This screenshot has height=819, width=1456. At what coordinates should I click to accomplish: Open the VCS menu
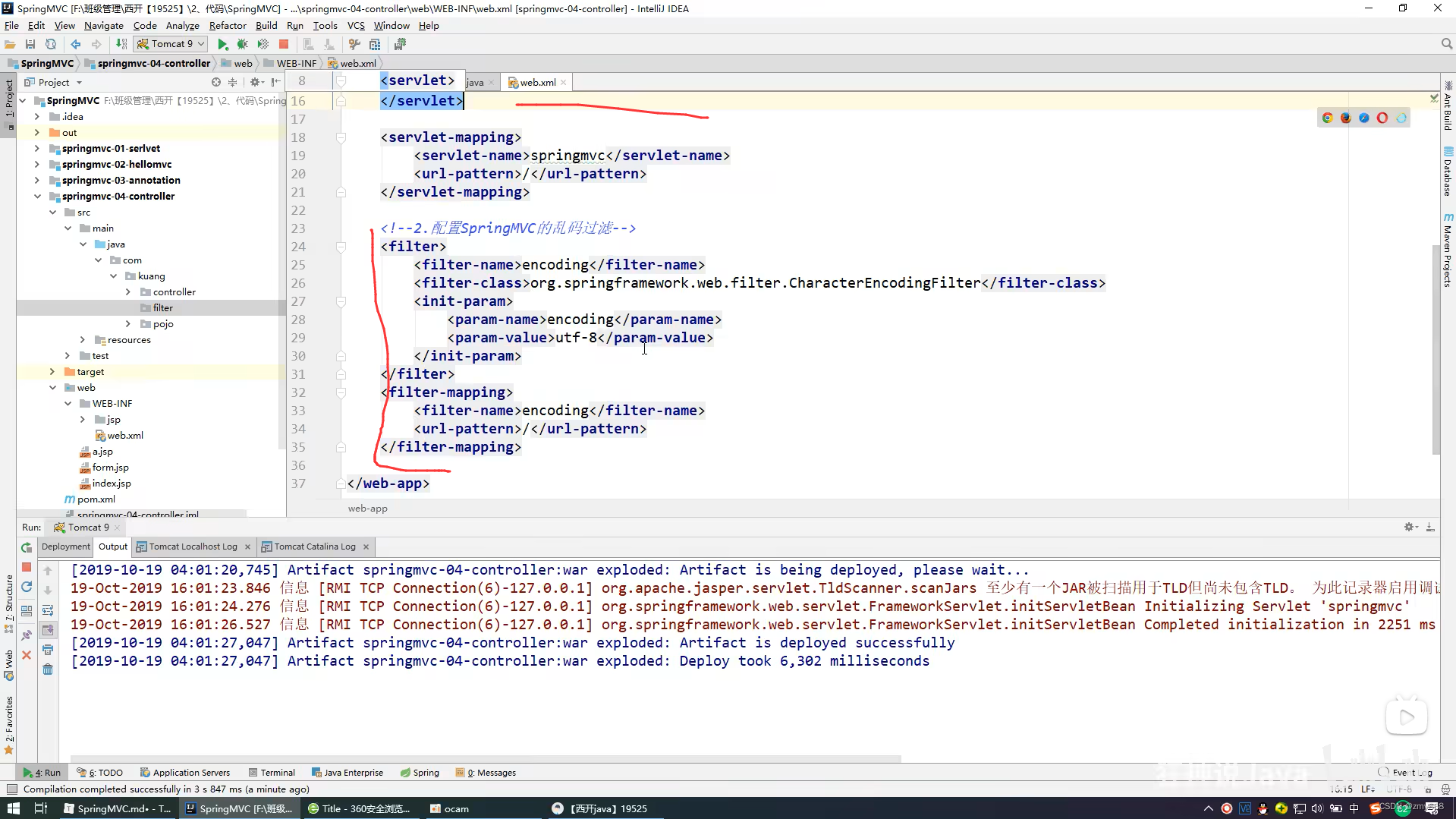tap(356, 25)
